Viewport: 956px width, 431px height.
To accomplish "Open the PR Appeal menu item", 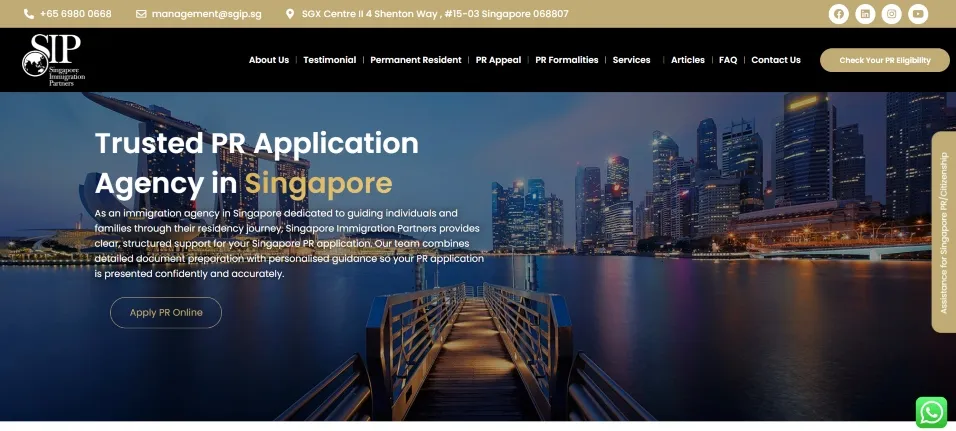I will [x=499, y=60].
